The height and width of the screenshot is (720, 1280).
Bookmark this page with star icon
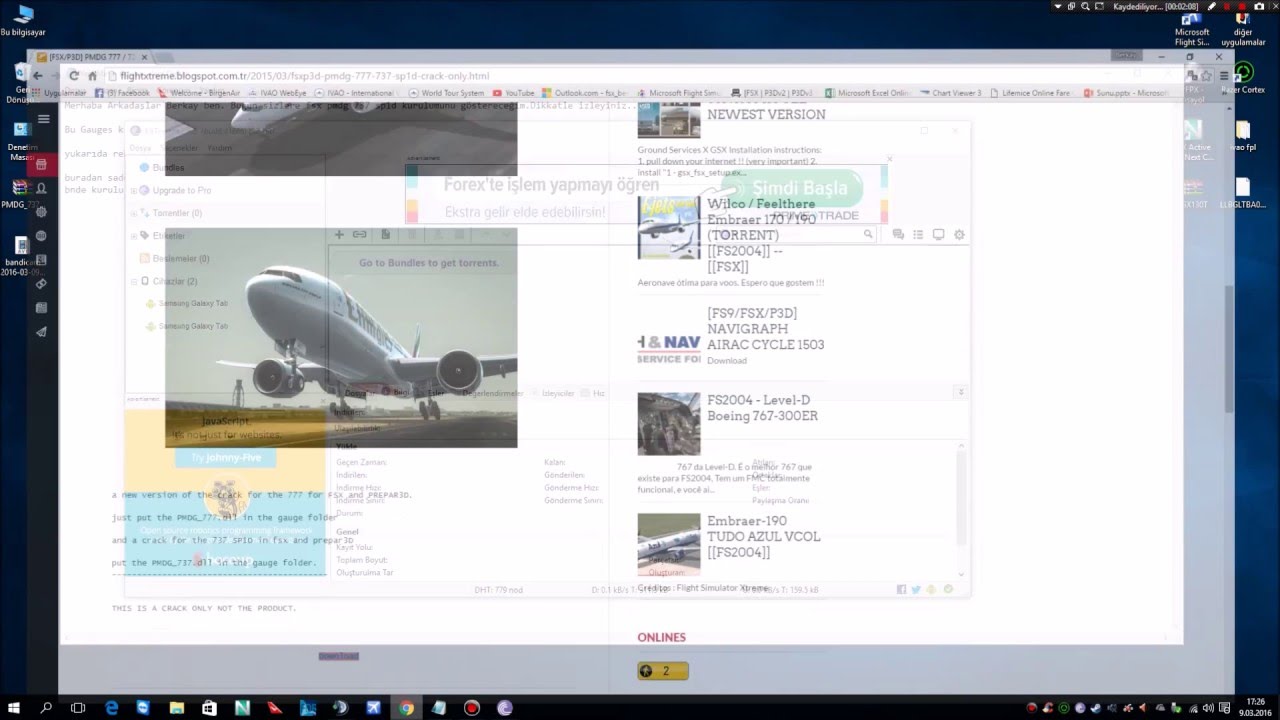tap(1205, 75)
